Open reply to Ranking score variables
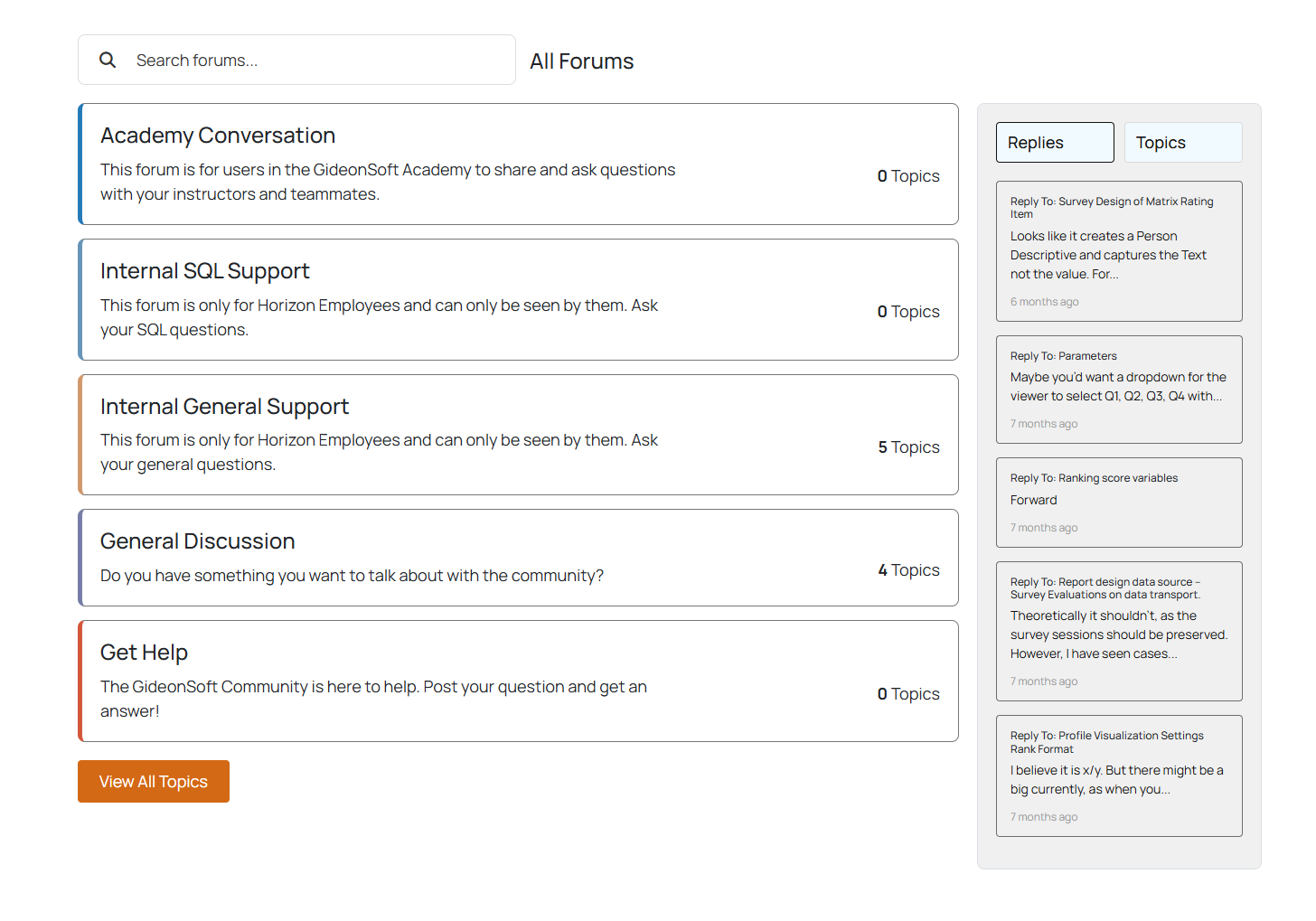The height and width of the screenshot is (921, 1316). (1094, 478)
